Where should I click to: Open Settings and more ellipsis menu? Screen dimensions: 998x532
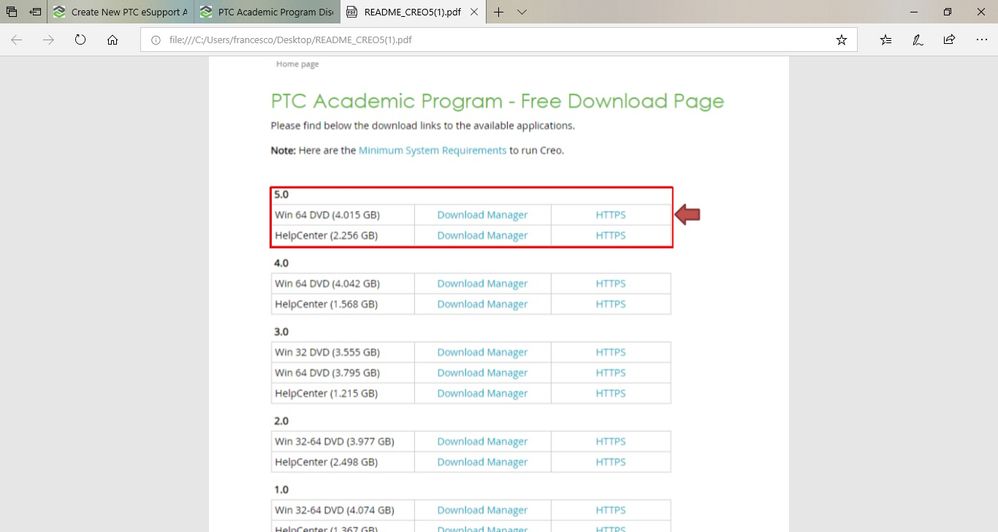981,40
